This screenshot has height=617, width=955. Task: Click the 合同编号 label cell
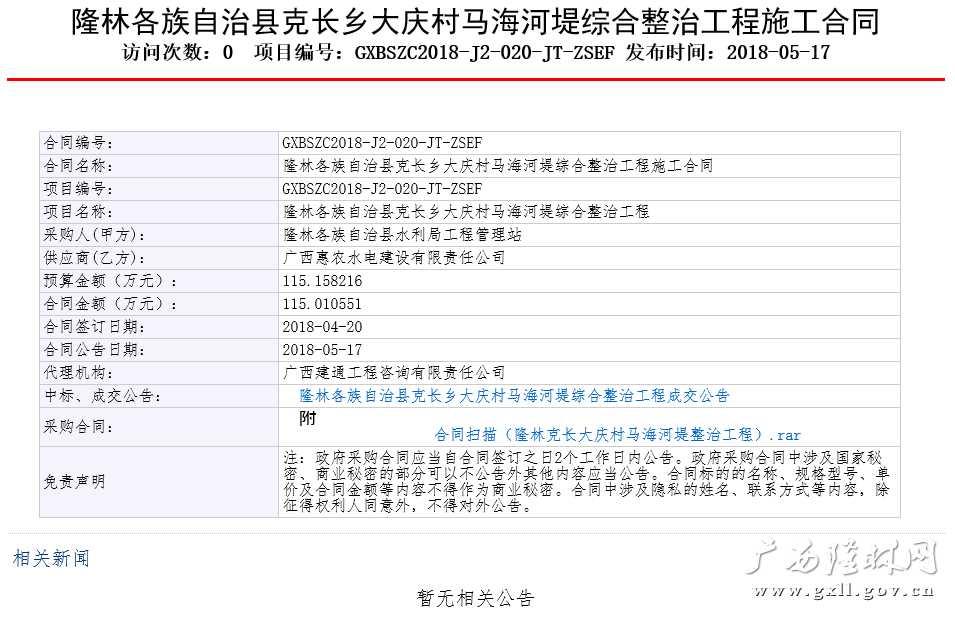(x=159, y=143)
